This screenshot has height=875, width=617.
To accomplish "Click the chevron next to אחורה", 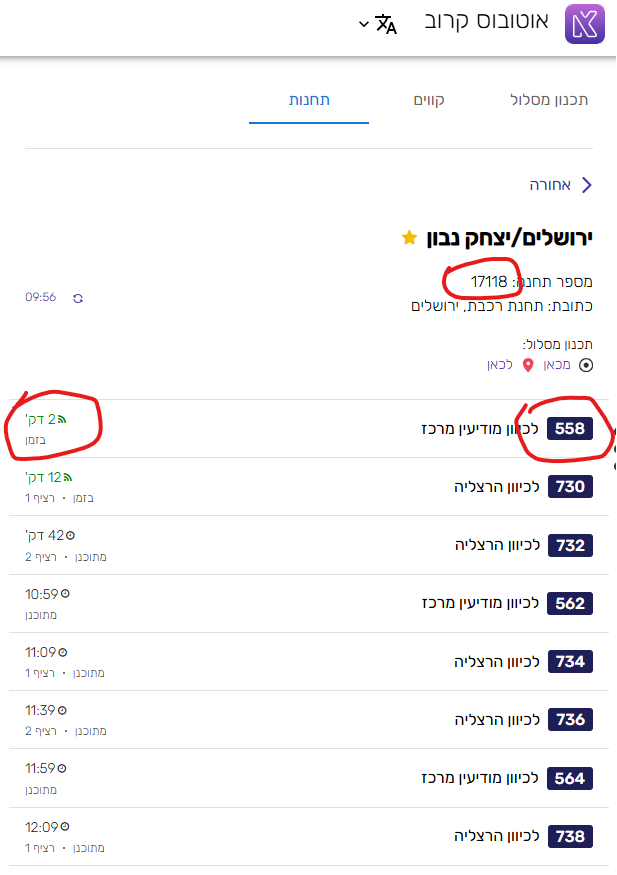I will tap(587, 184).
